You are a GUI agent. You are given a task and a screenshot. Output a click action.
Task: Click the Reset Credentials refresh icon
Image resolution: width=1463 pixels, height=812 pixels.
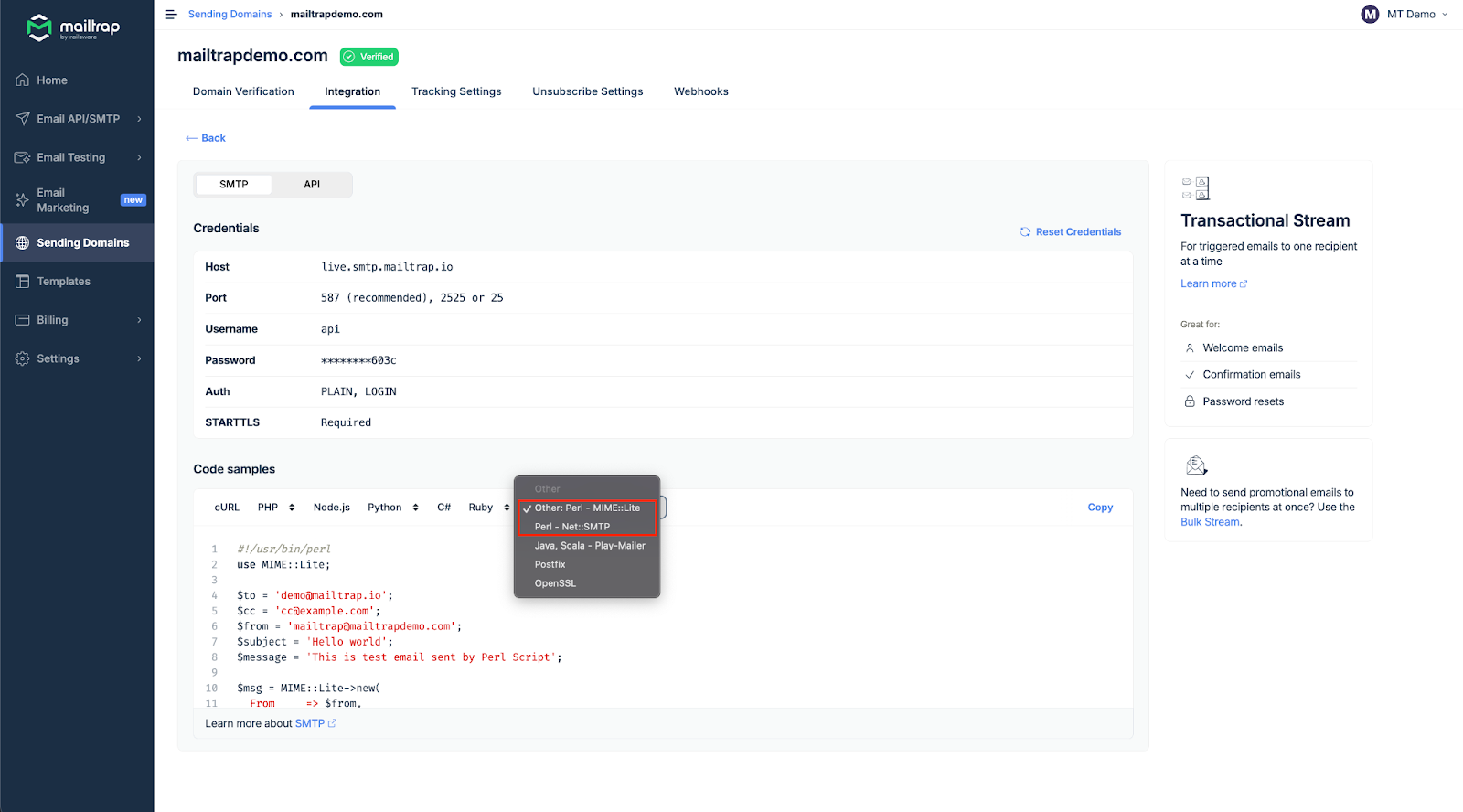click(1025, 232)
